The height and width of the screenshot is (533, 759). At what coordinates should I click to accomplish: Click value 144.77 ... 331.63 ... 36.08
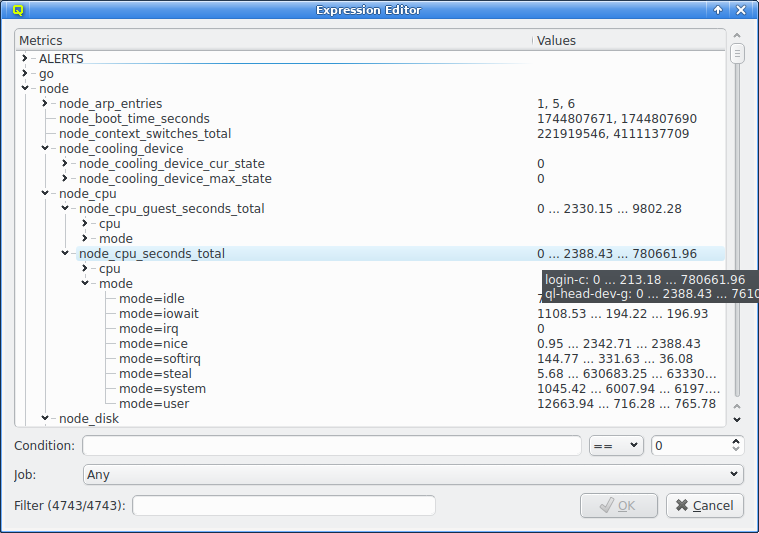(615, 359)
